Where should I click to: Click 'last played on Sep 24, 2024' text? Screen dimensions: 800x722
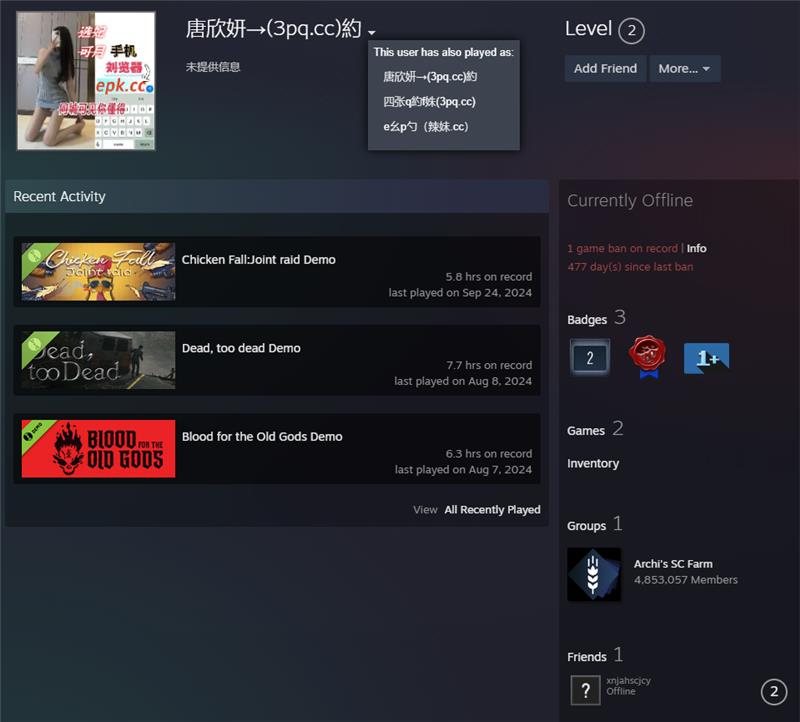tap(460, 293)
